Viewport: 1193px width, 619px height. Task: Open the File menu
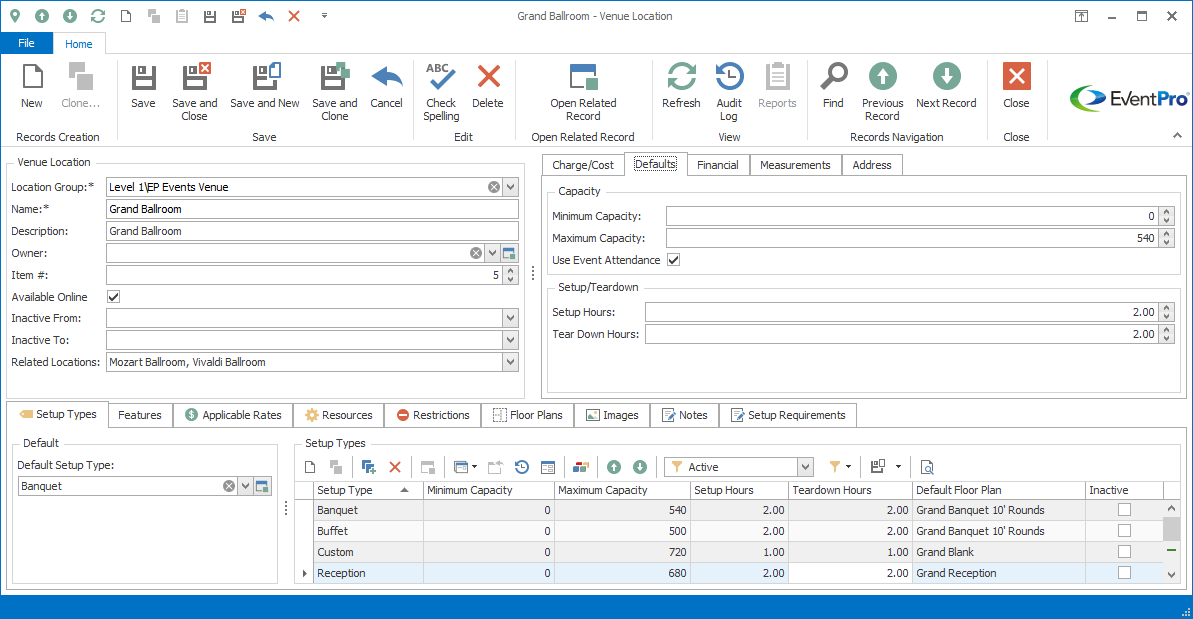click(x=27, y=43)
